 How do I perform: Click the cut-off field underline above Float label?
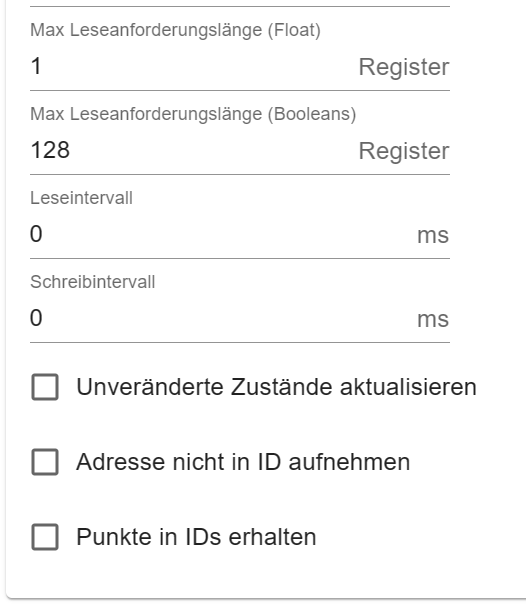[x=240, y=6]
